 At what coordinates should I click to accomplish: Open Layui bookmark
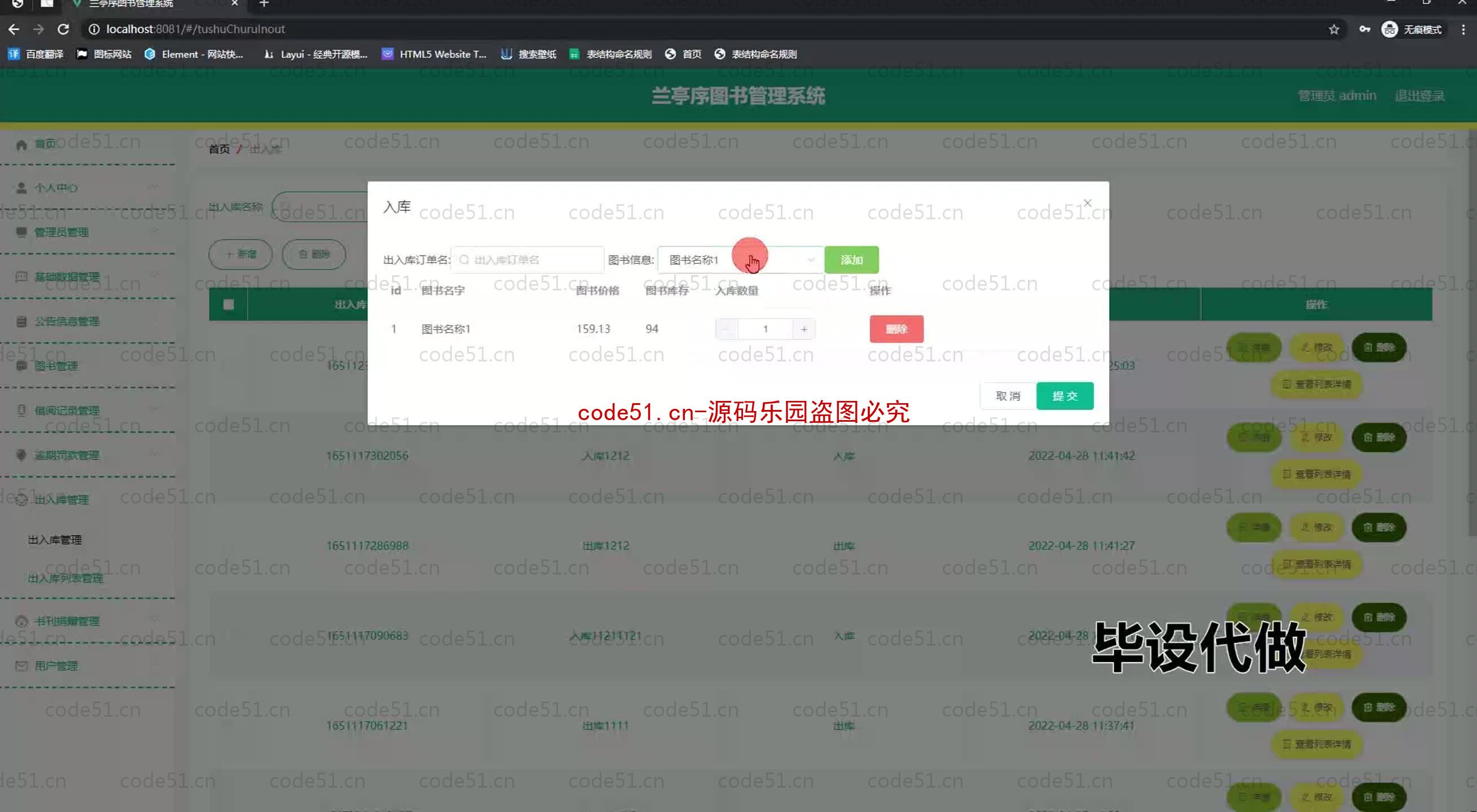click(315, 54)
